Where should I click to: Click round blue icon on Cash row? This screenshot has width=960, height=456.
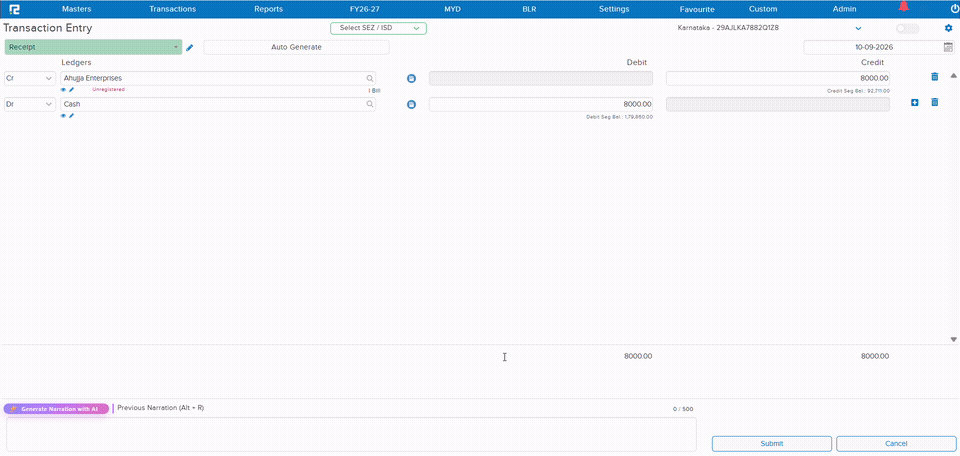[x=411, y=105]
